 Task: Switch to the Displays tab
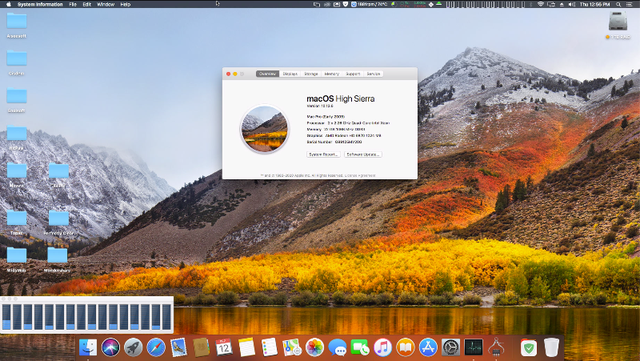[290, 74]
